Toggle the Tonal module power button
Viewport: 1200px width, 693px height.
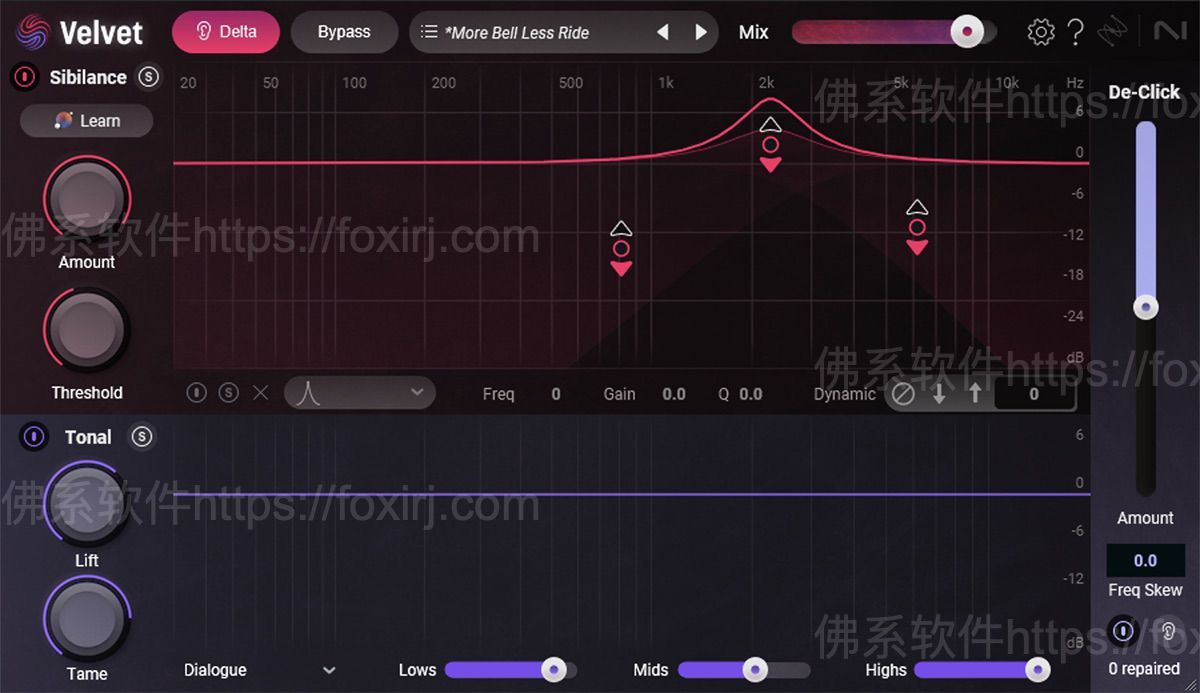coord(32,437)
